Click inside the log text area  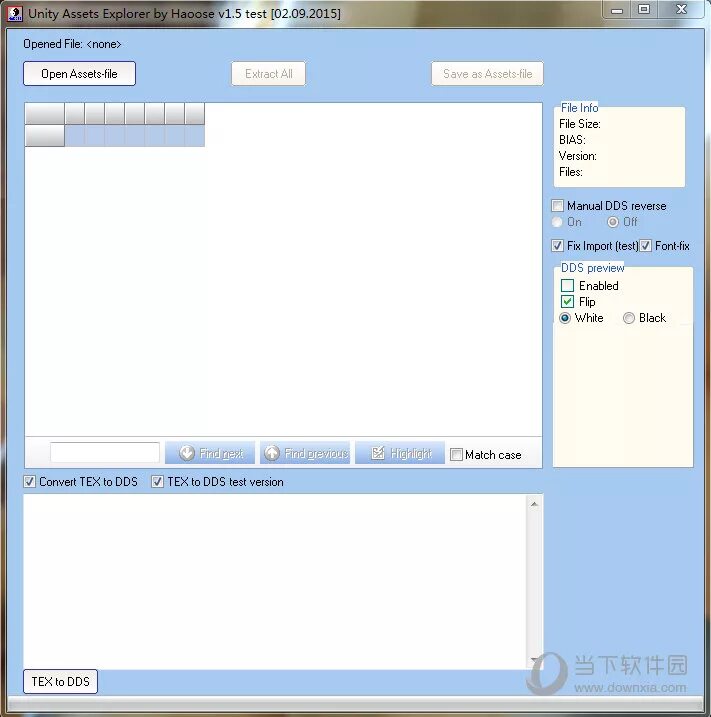tap(275, 582)
